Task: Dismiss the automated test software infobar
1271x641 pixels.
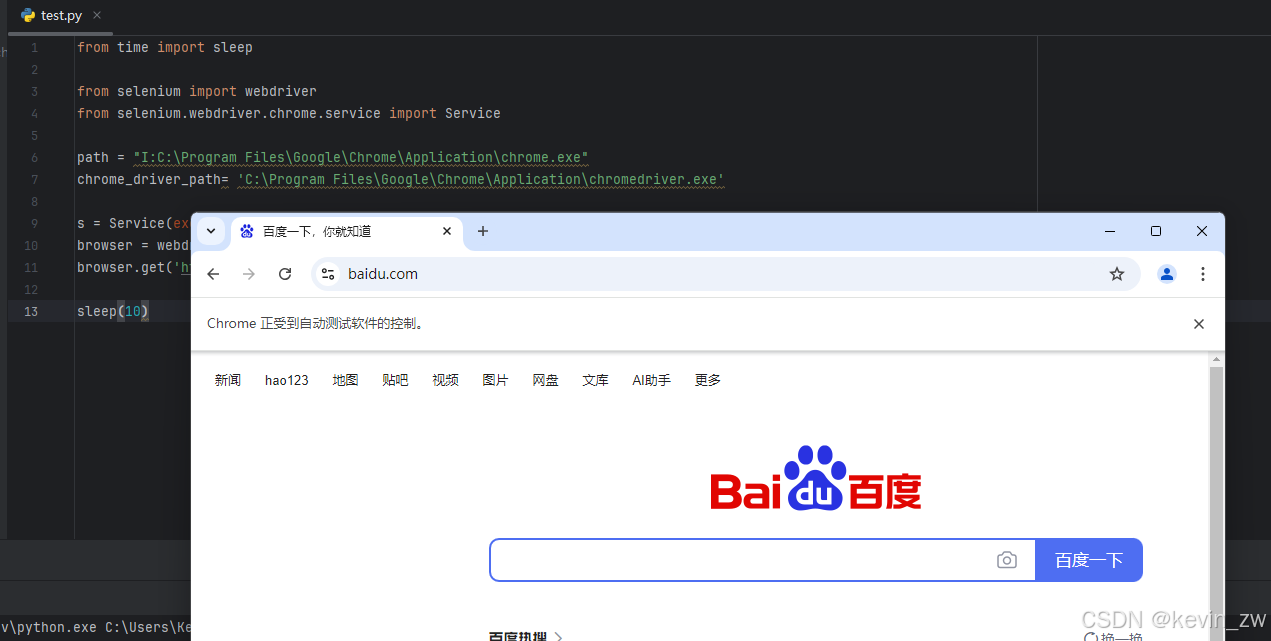Action: [x=1199, y=324]
